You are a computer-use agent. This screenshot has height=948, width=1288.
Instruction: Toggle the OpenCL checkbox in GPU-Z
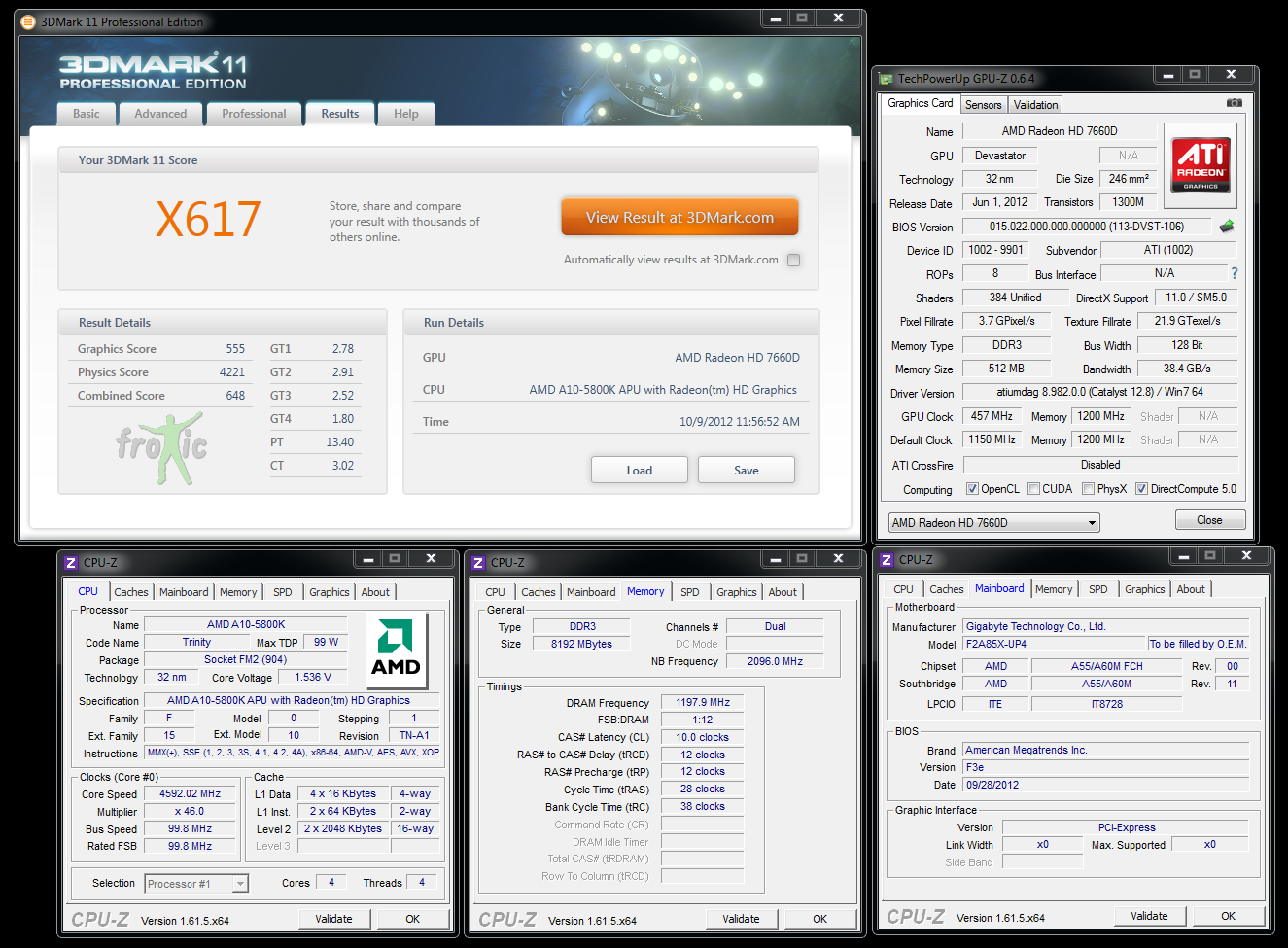[x=972, y=489]
